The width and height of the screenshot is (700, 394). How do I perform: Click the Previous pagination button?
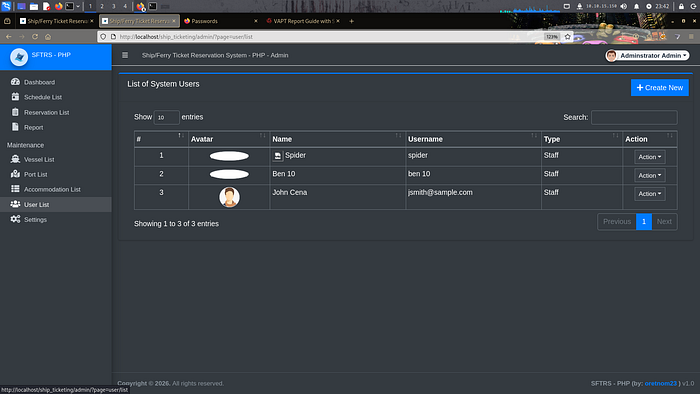[617, 222]
